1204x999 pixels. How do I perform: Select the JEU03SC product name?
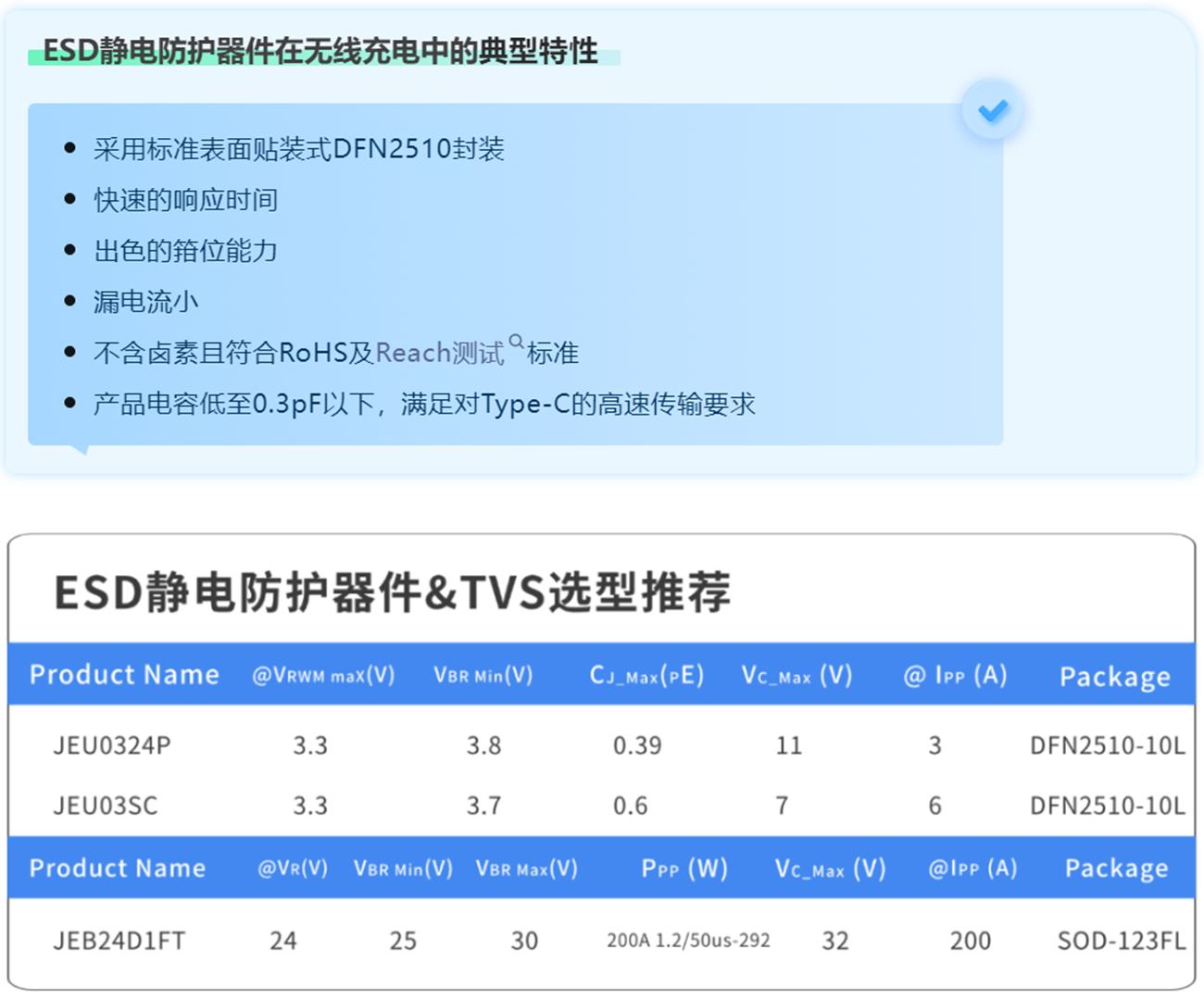click(x=106, y=805)
